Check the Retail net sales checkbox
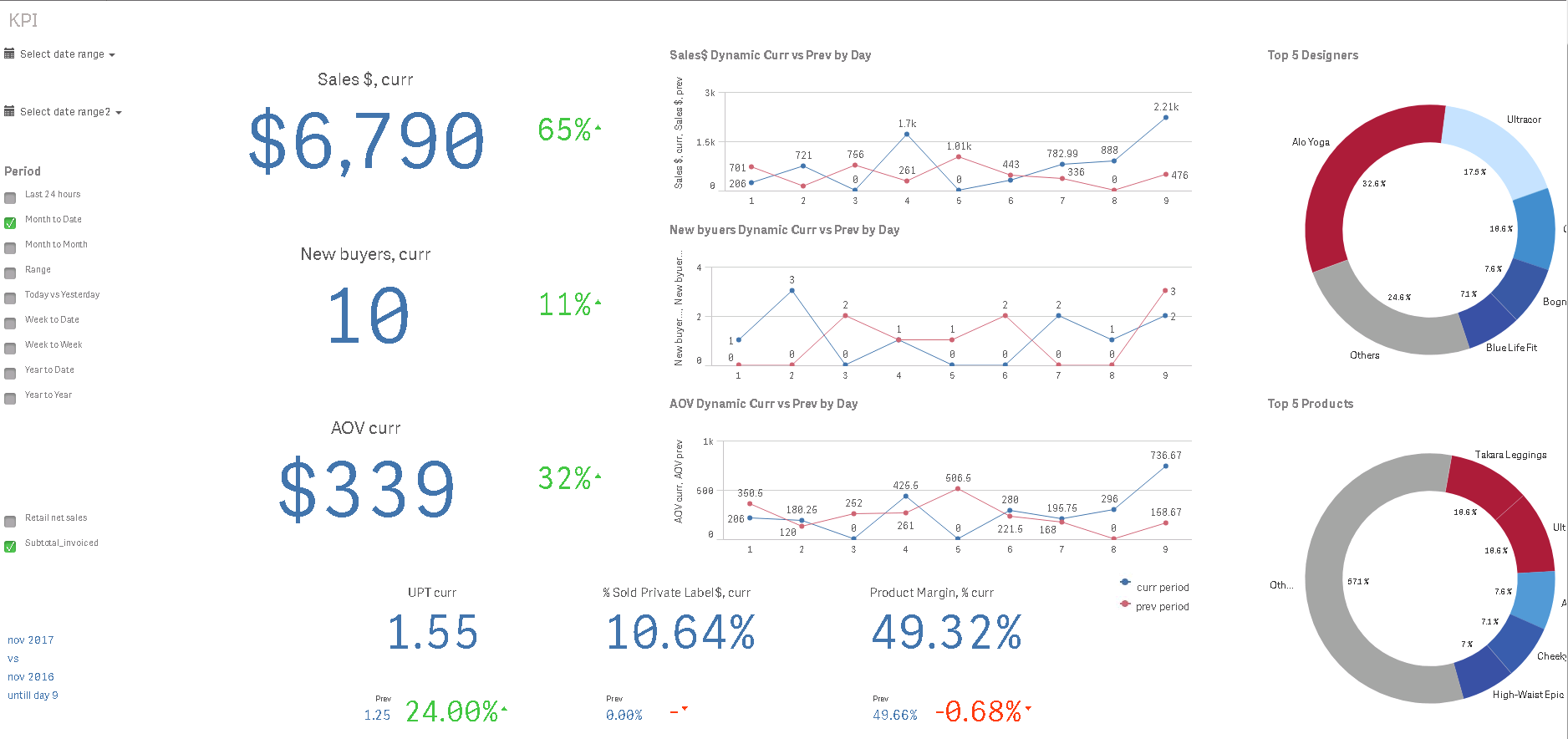The width and height of the screenshot is (1568, 739). pos(10,522)
